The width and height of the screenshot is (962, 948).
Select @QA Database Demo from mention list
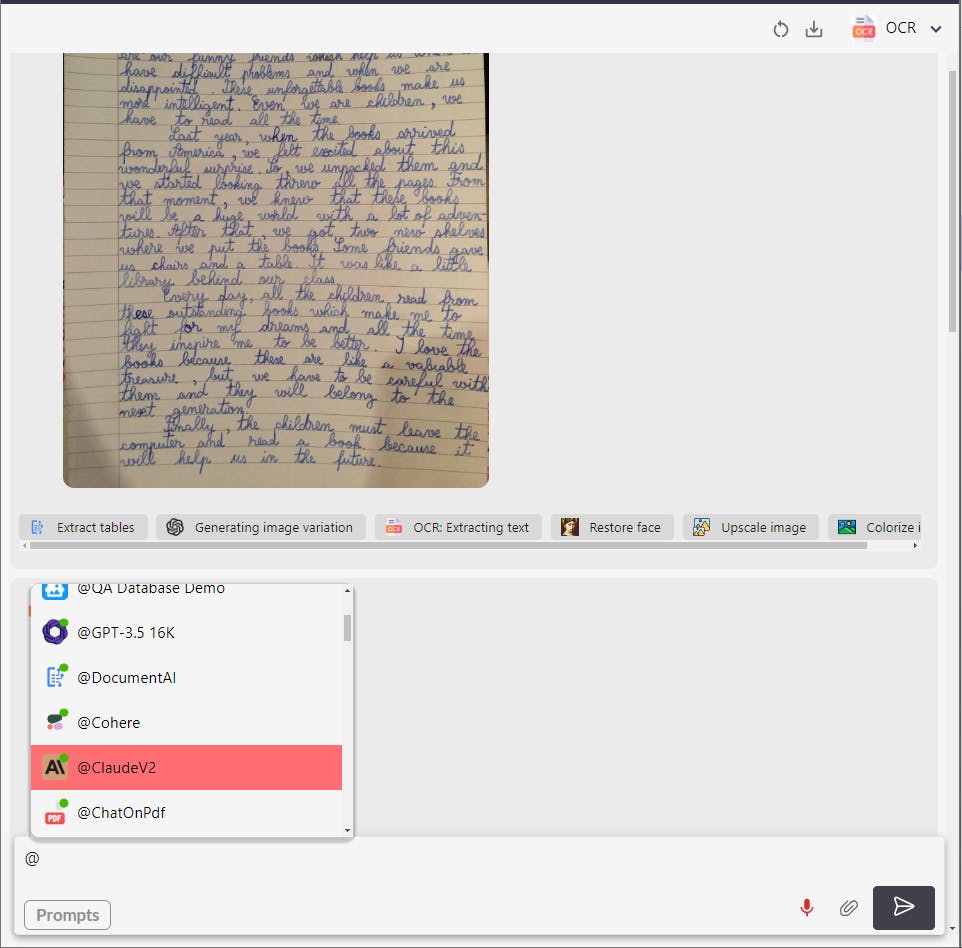click(187, 590)
